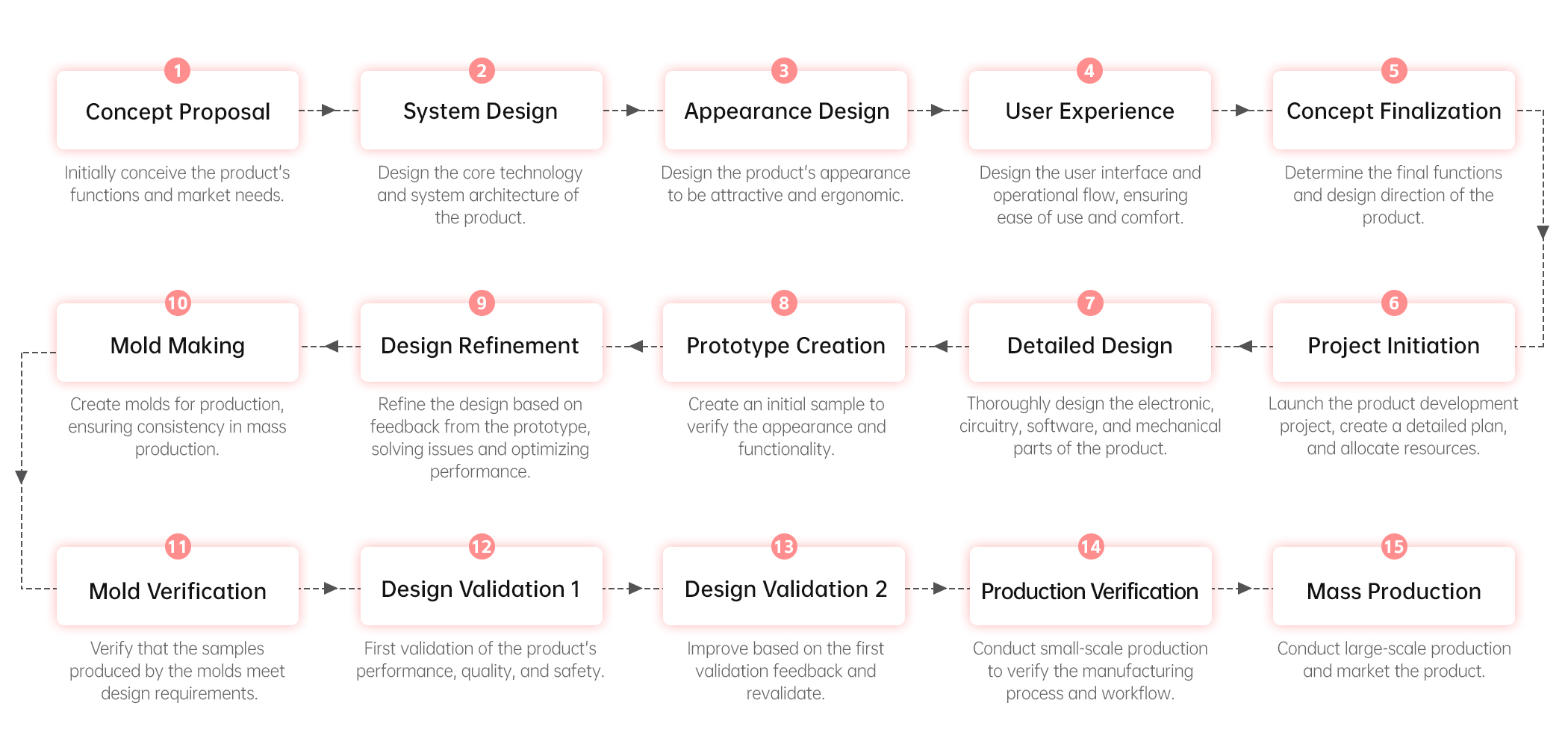Click the Mass Production box
Image resolution: width=1568 pixels, height=756 pixels.
[x=1393, y=586]
